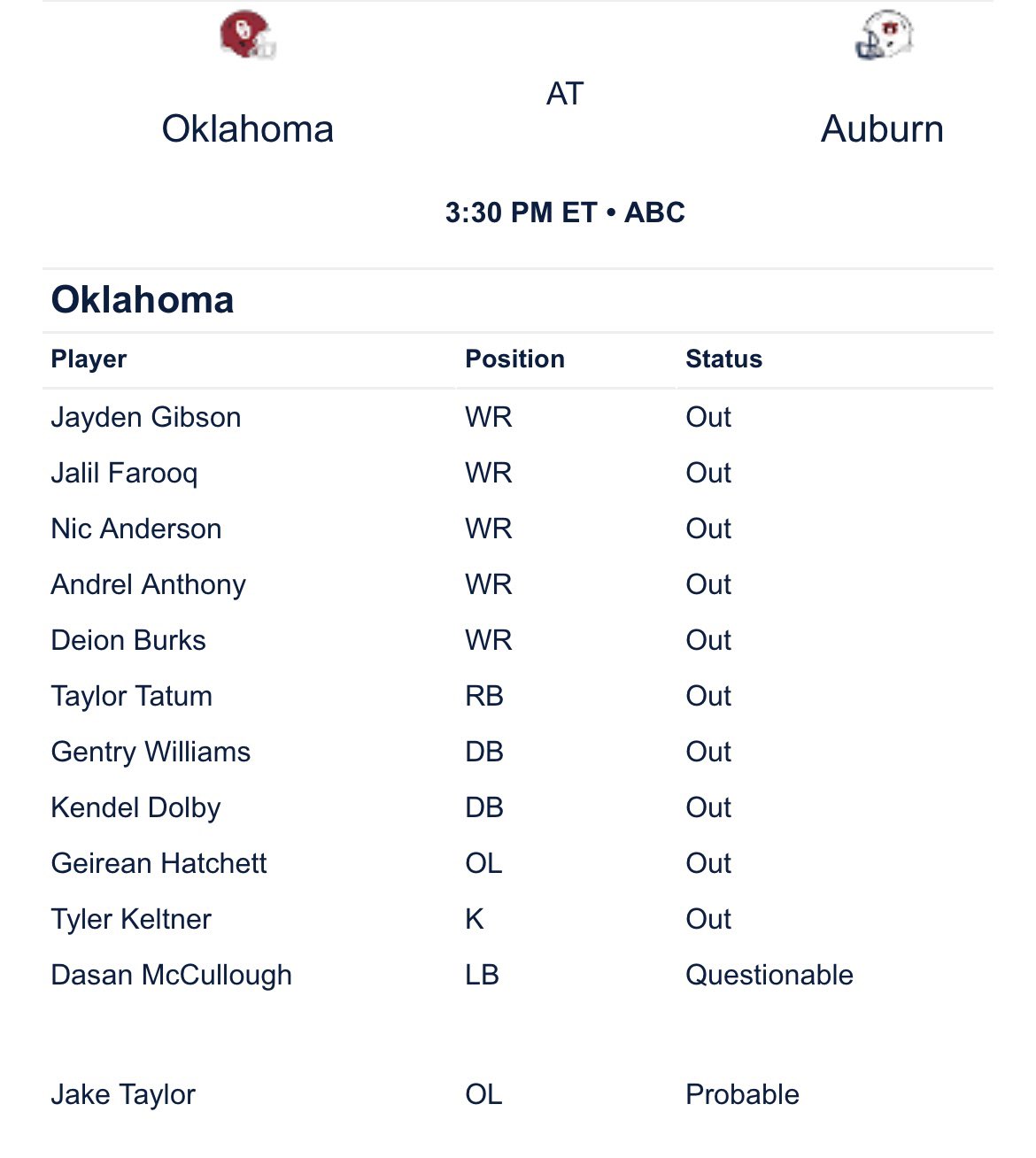The width and height of the screenshot is (1036, 1158).
Task: Select the Position column header
Action: click(514, 359)
